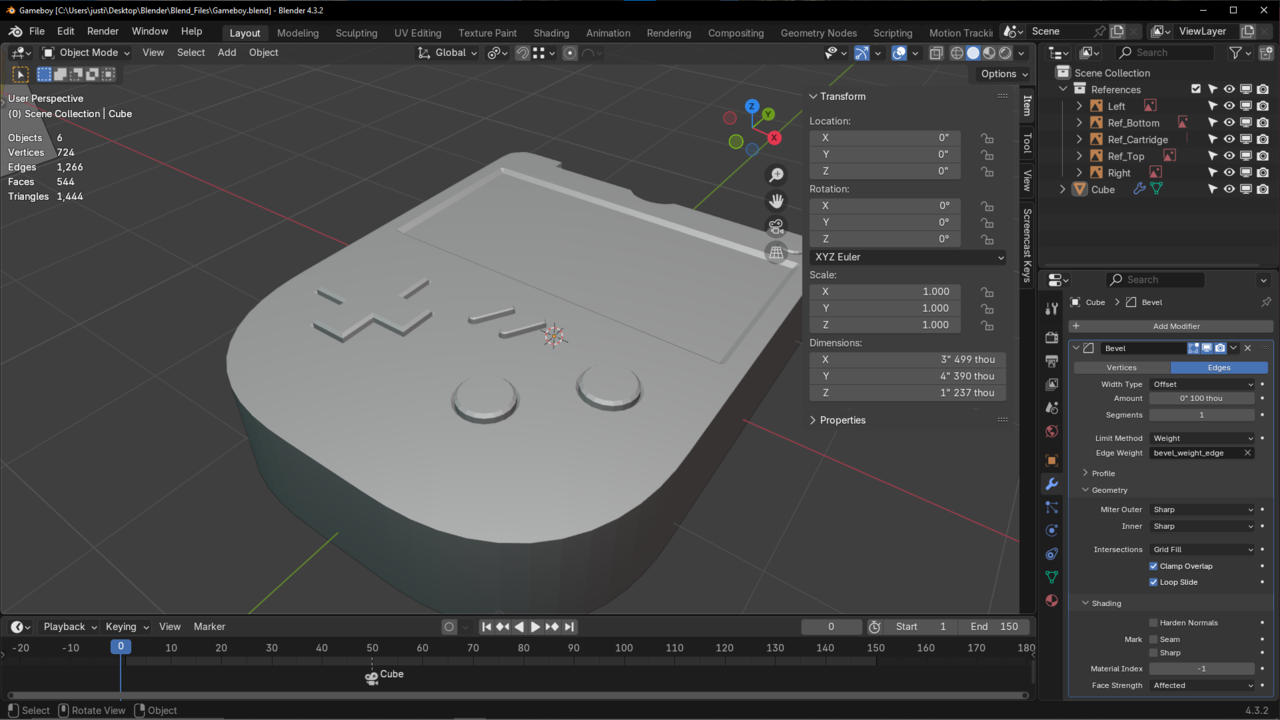Disable Clamp Overlap checkbox
Viewport: 1280px width, 720px height.
(x=1153, y=566)
